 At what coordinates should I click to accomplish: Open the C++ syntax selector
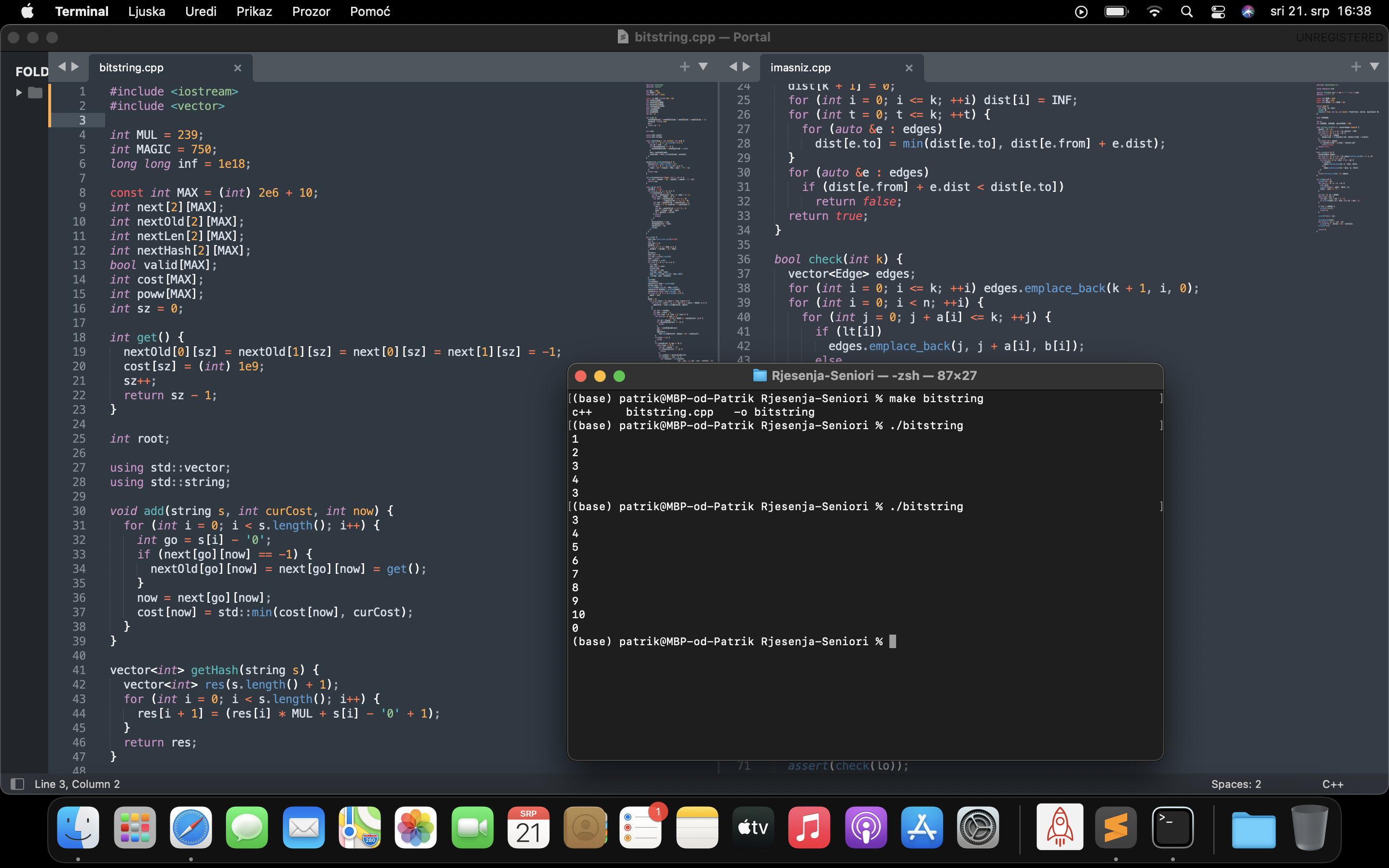(1333, 784)
